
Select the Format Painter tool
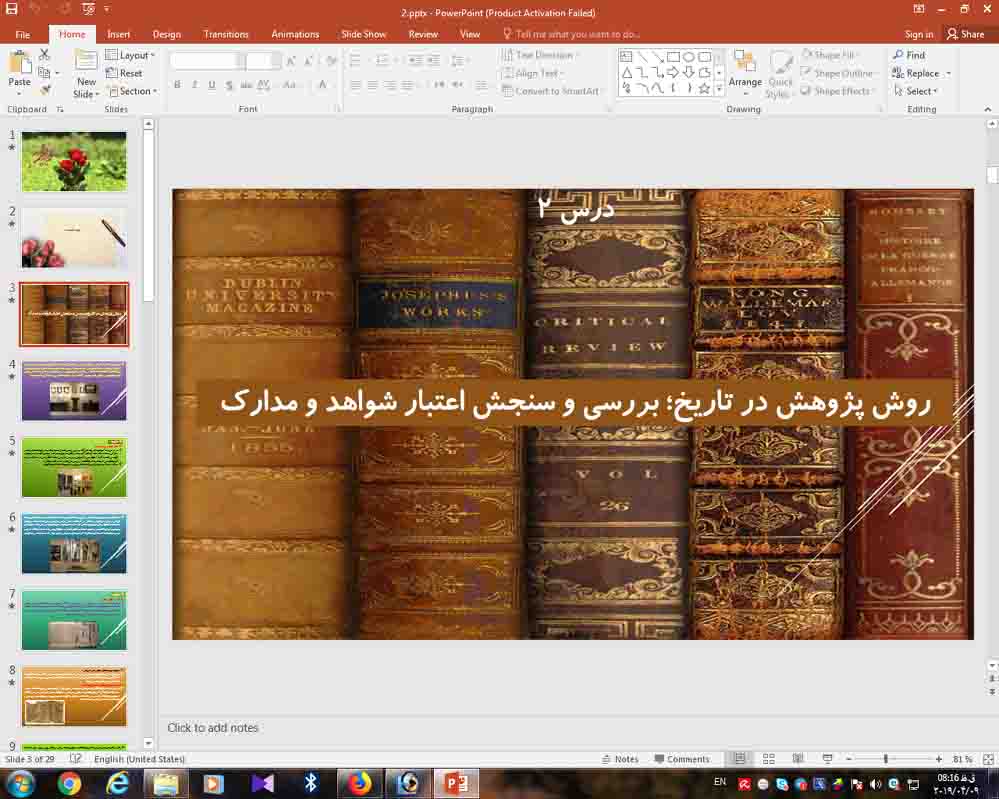(46, 90)
